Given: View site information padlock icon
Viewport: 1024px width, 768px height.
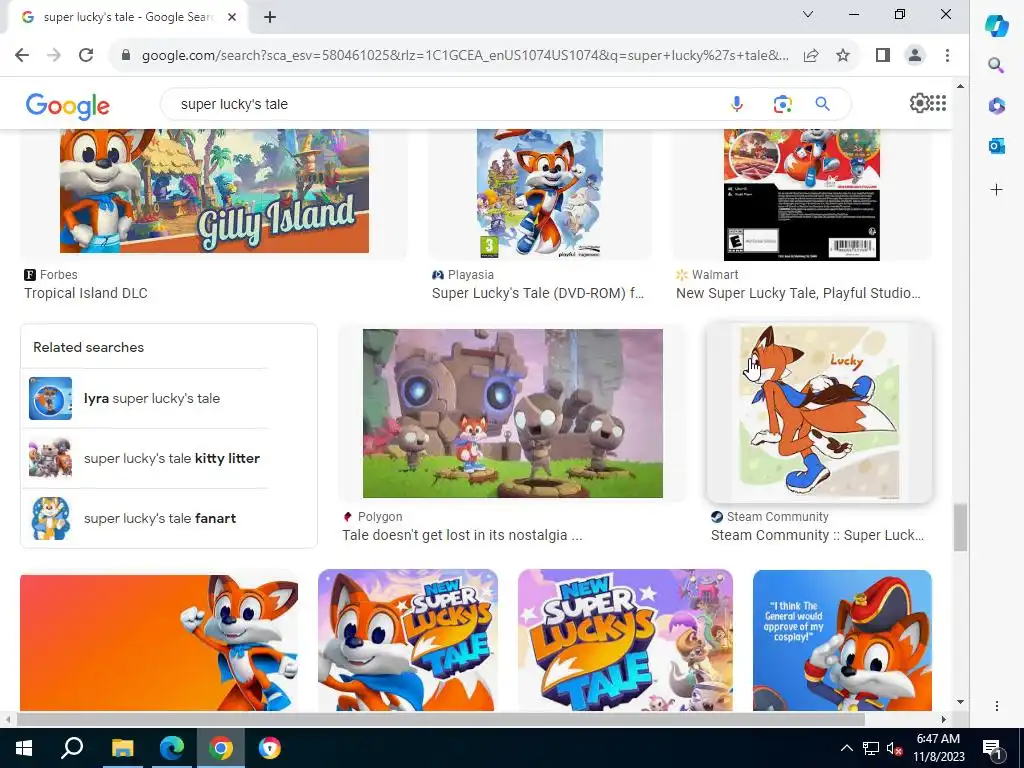Looking at the screenshot, I should tap(126, 56).
